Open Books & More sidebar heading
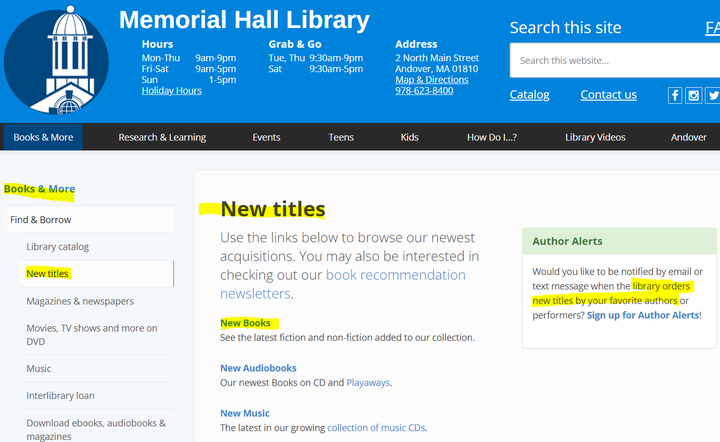This screenshot has height=442, width=720. [x=39, y=189]
